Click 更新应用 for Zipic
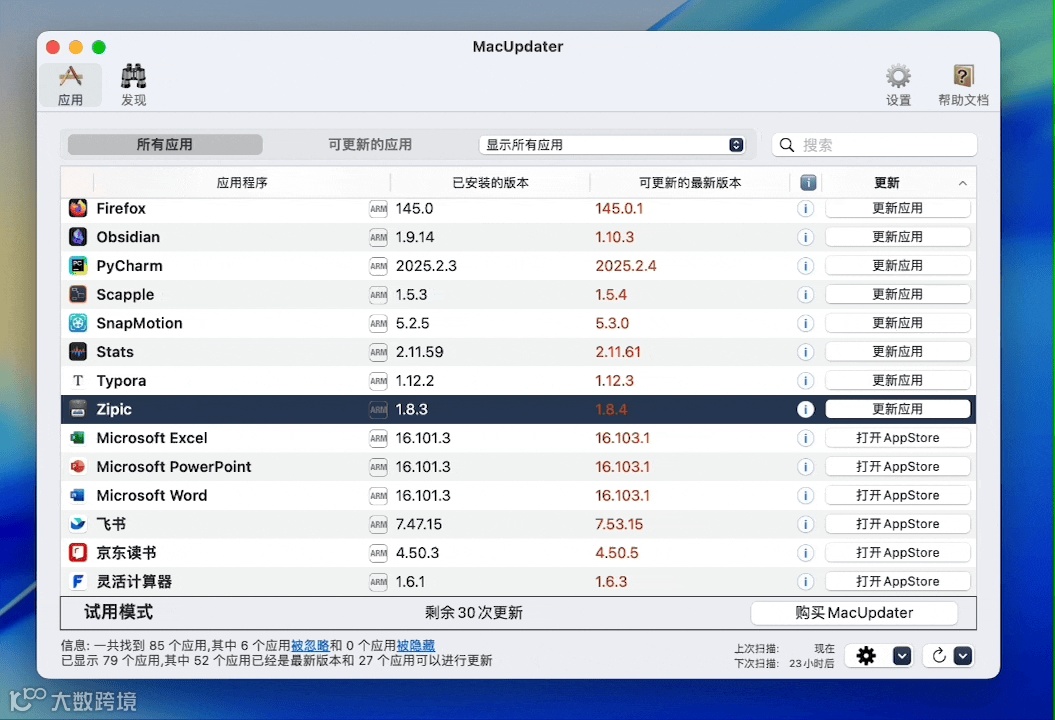The width and height of the screenshot is (1055, 720). [x=898, y=409]
